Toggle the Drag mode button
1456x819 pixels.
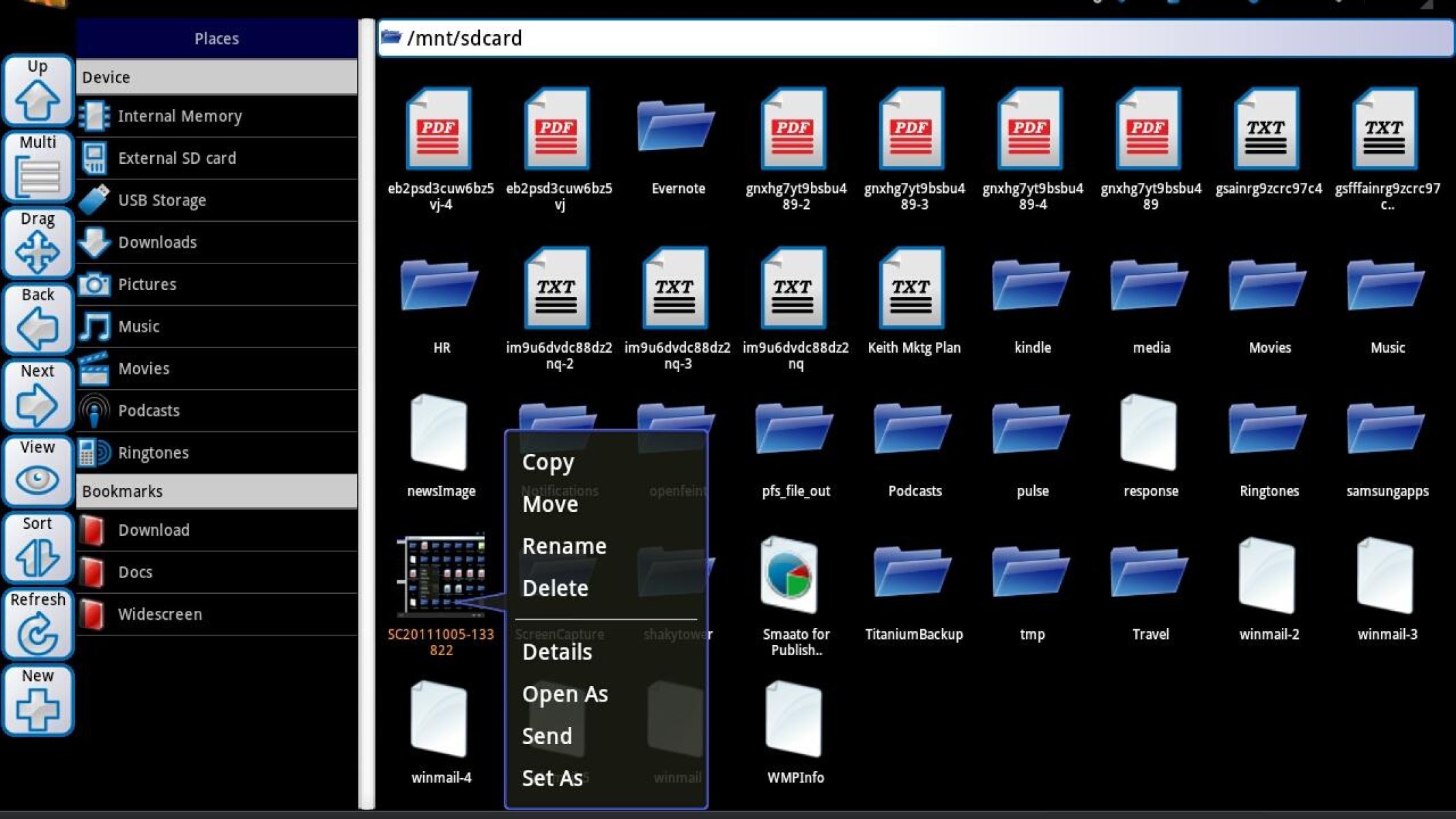tap(38, 244)
